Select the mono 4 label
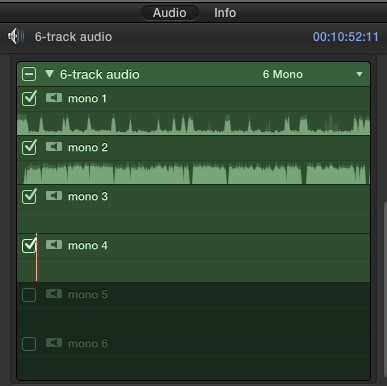The height and width of the screenshot is (386, 387). tap(88, 245)
